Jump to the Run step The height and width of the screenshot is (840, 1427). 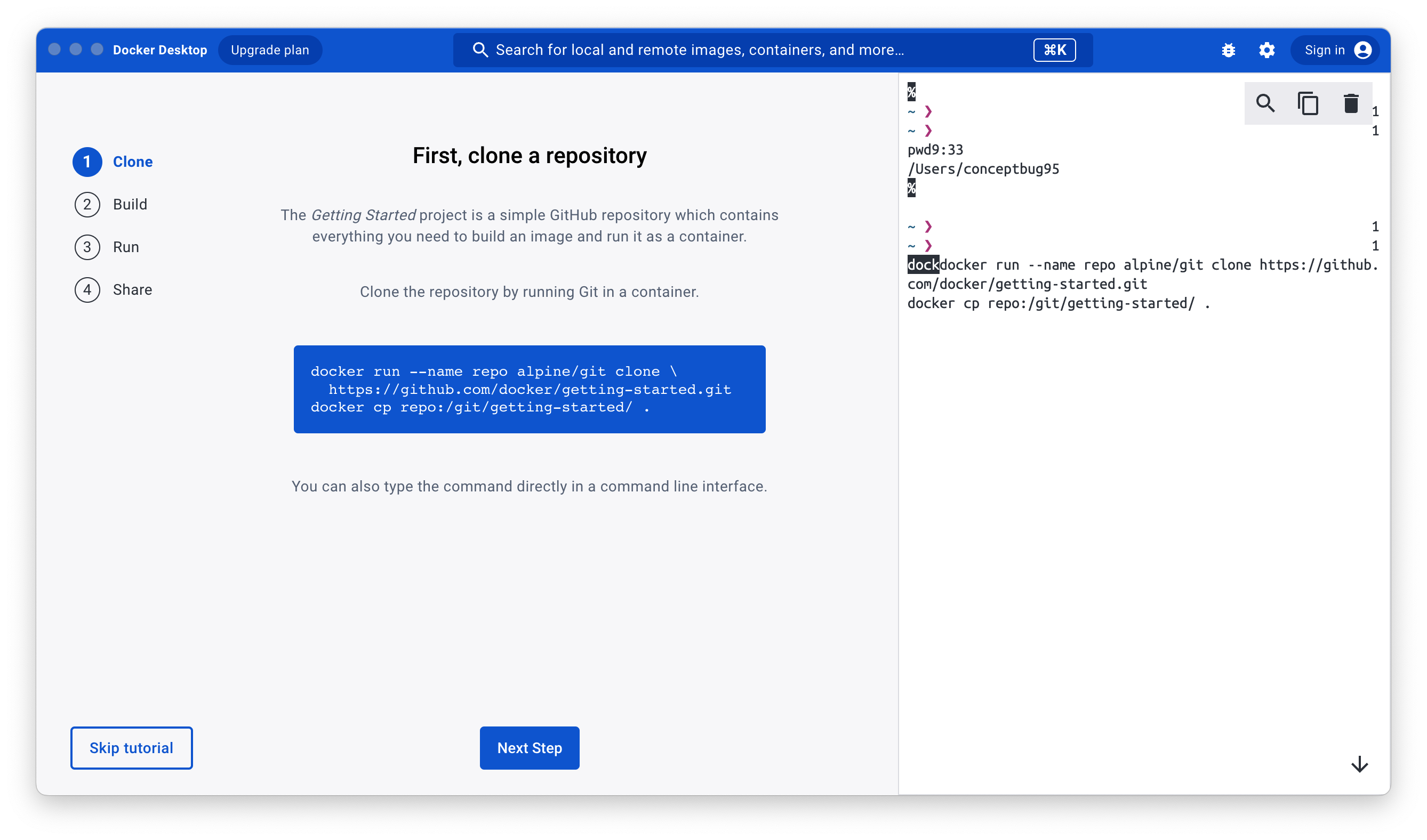click(126, 247)
